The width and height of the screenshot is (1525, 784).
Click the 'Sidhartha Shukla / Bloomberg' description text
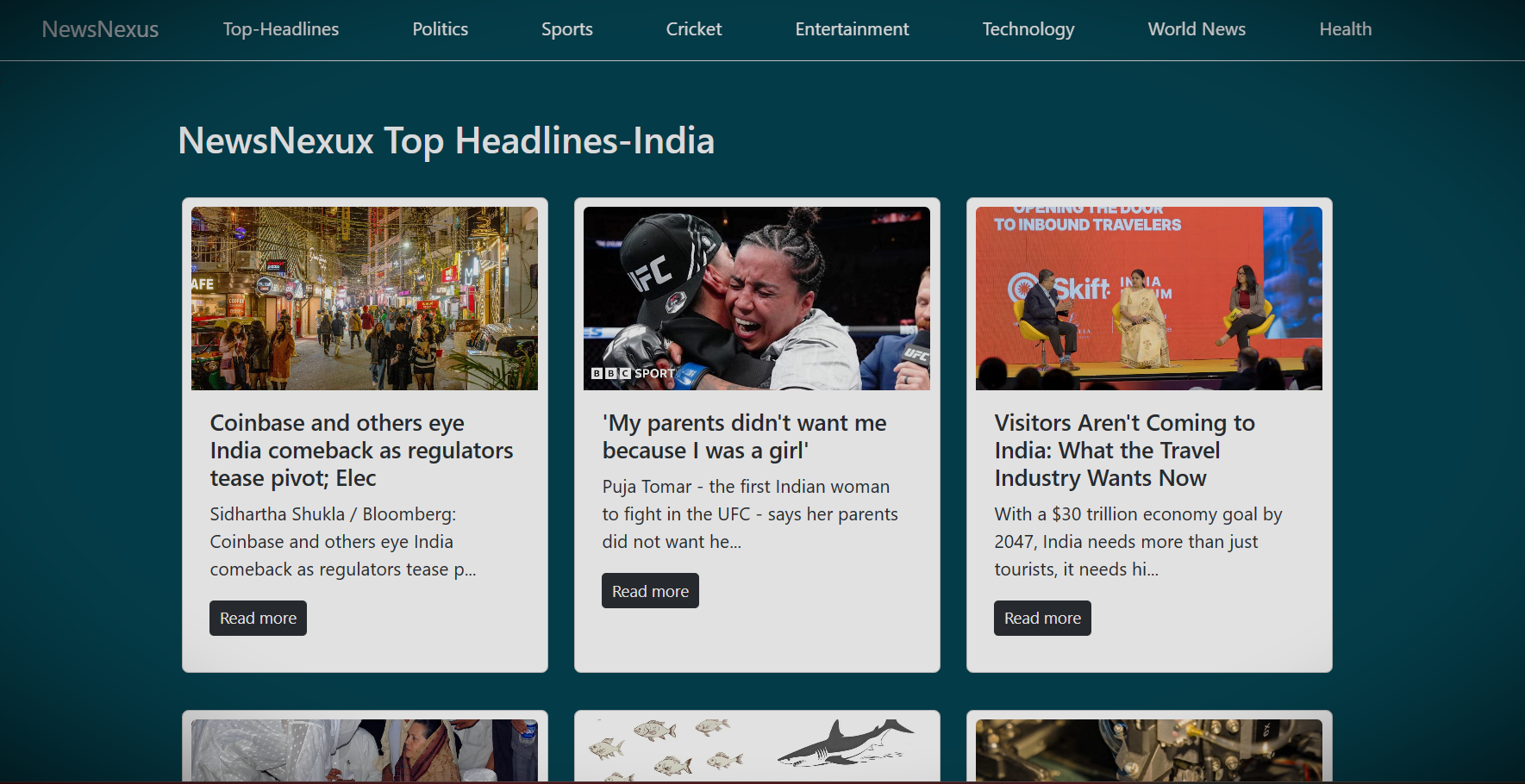343,542
